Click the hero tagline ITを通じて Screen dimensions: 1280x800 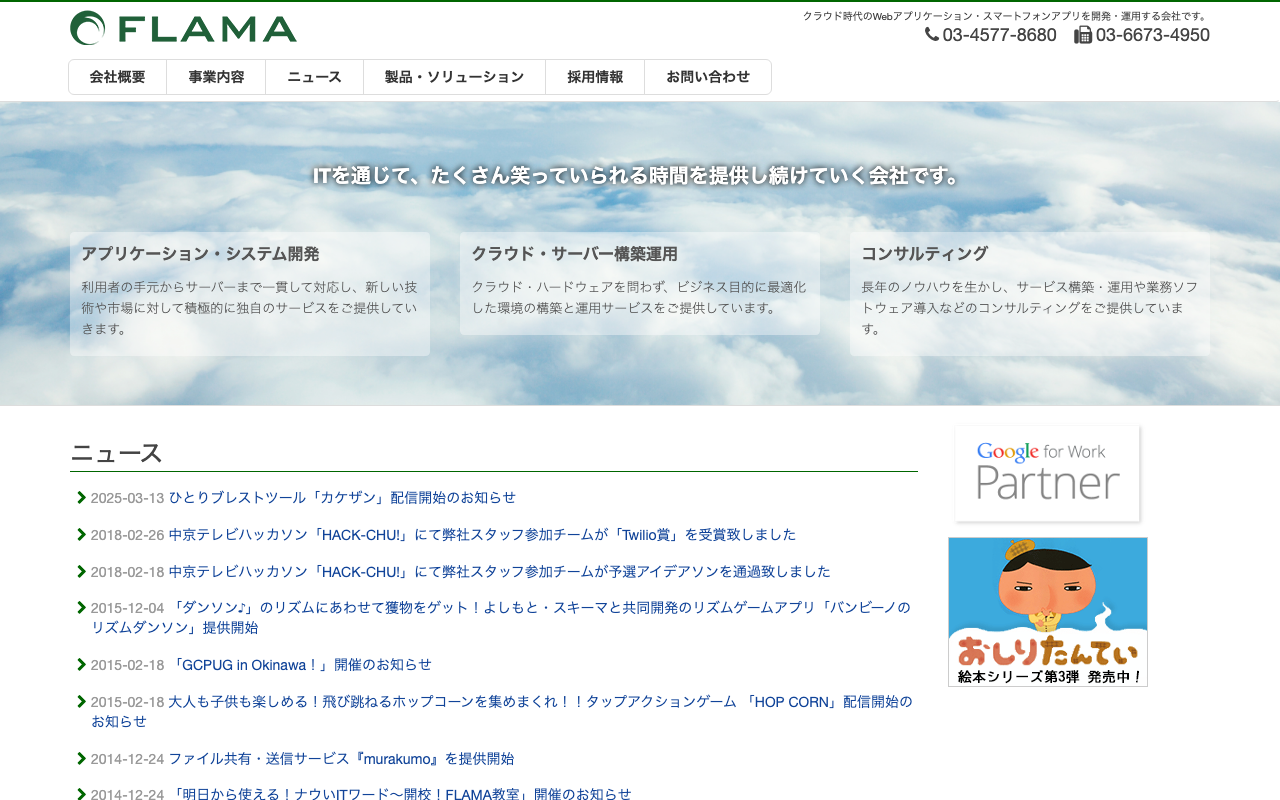click(x=636, y=176)
